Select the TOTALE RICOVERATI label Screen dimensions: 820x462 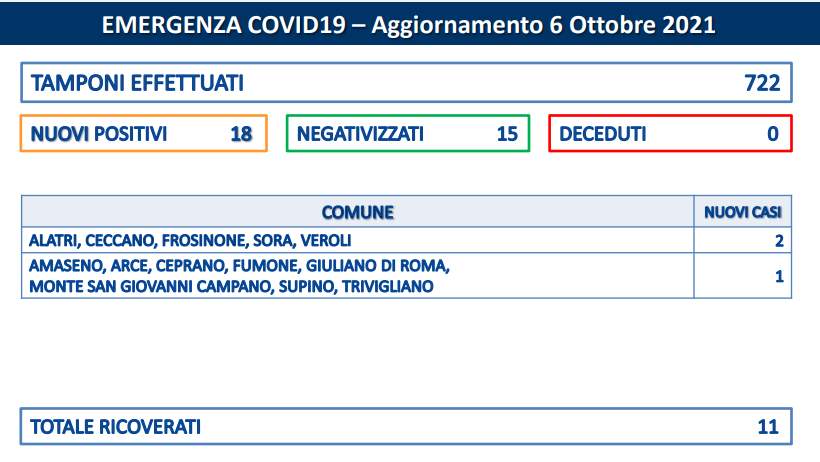pos(116,426)
